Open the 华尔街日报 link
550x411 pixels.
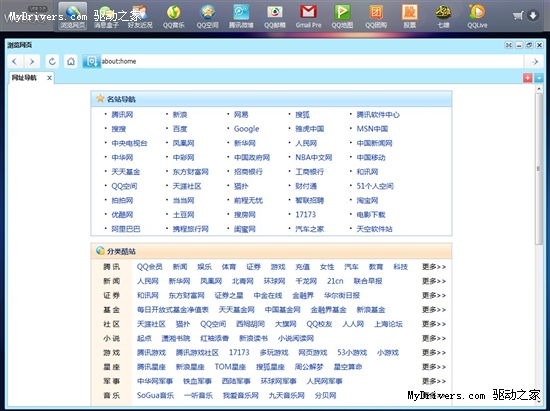point(342,296)
